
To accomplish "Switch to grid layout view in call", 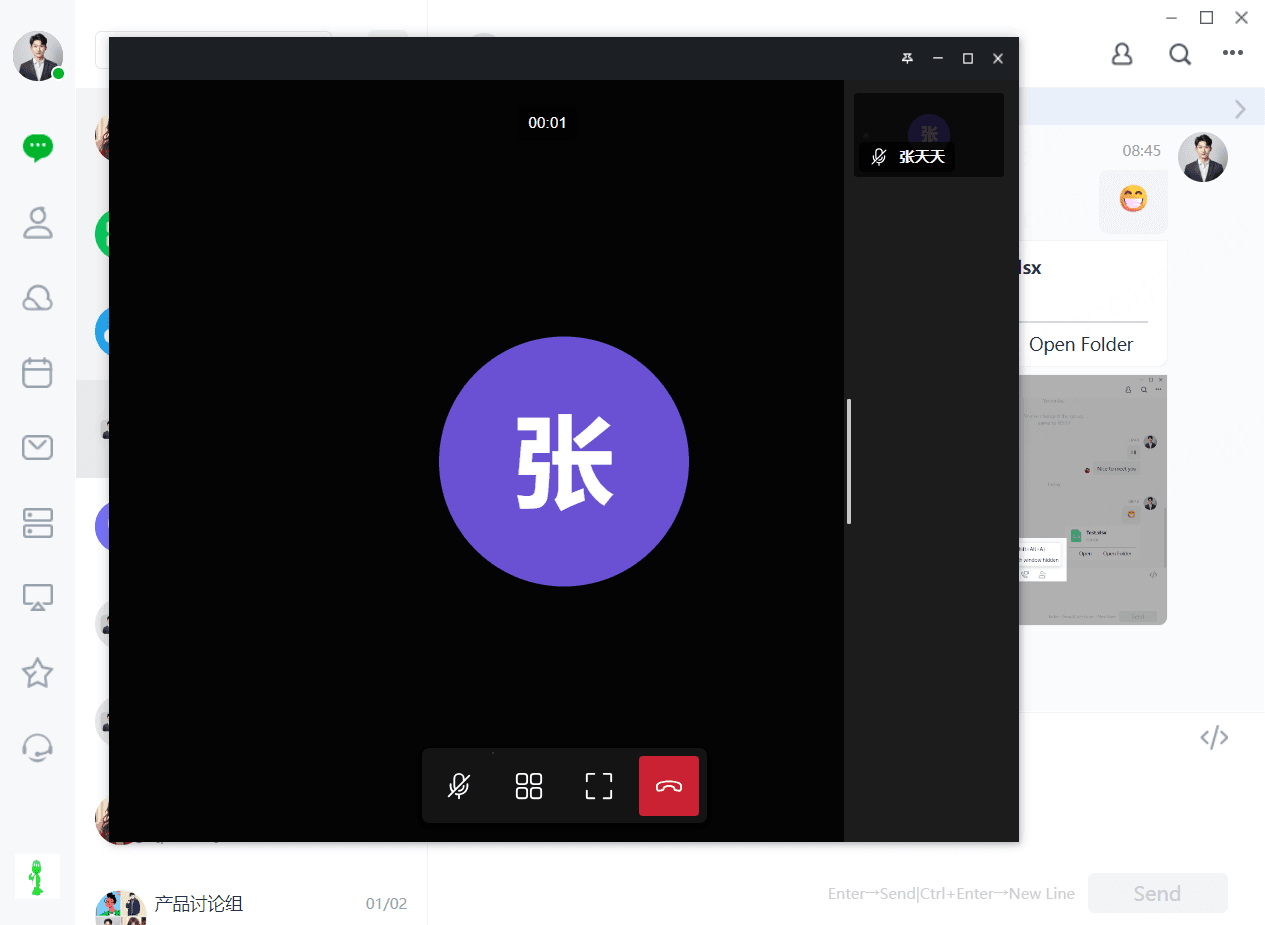I will tap(529, 786).
